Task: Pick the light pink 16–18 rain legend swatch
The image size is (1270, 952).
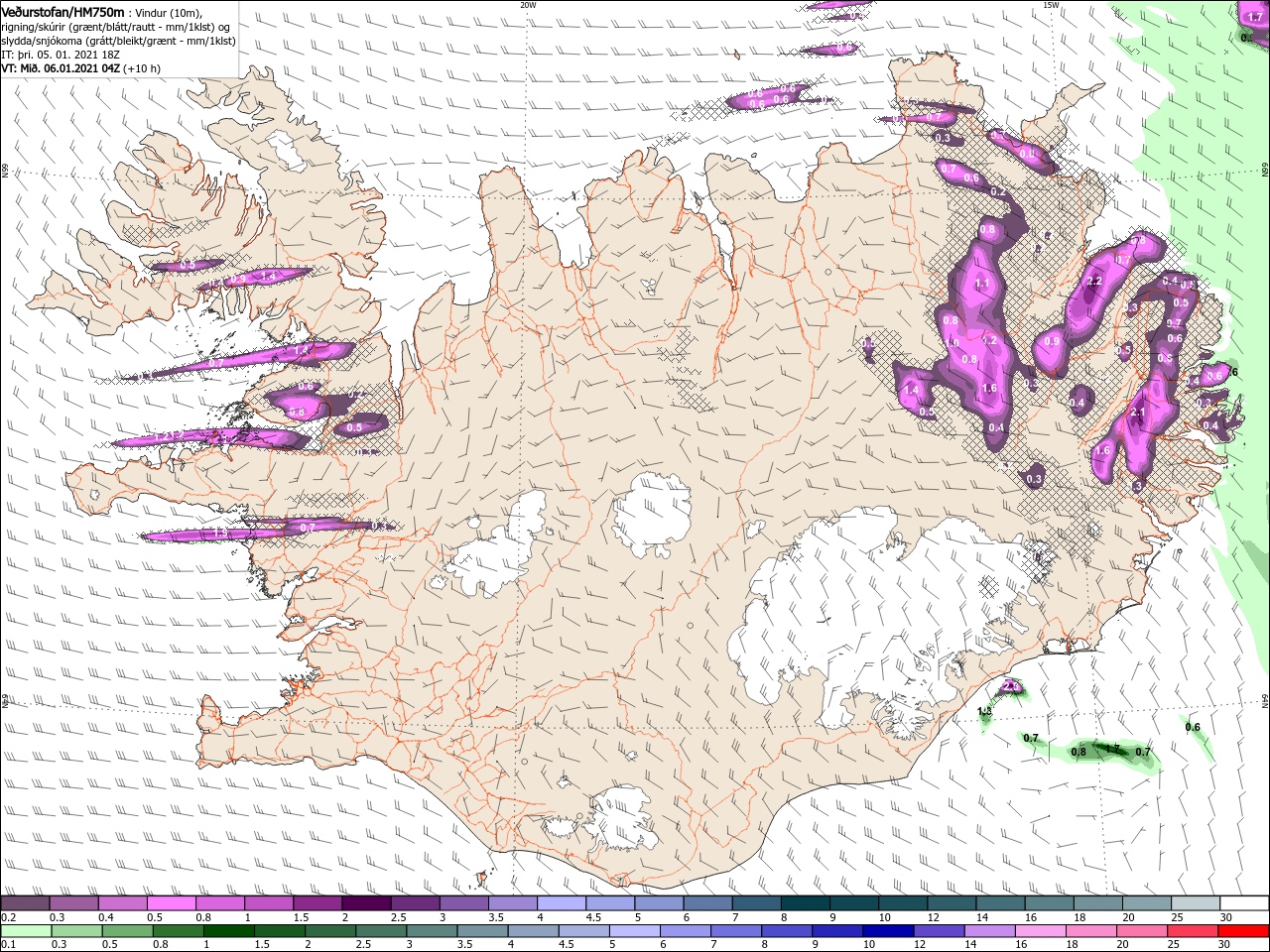Action: coord(1041,931)
